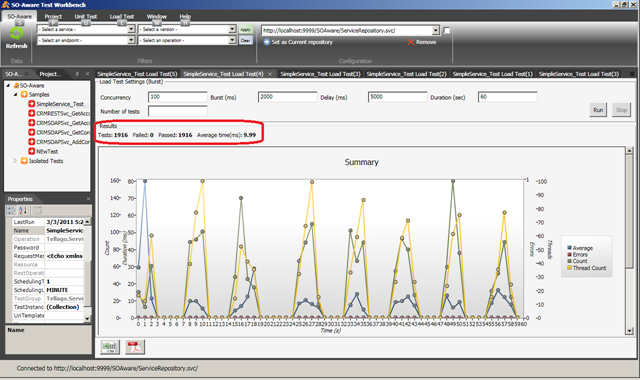640x380 pixels.
Task: Open the Help menu
Action: click(185, 16)
